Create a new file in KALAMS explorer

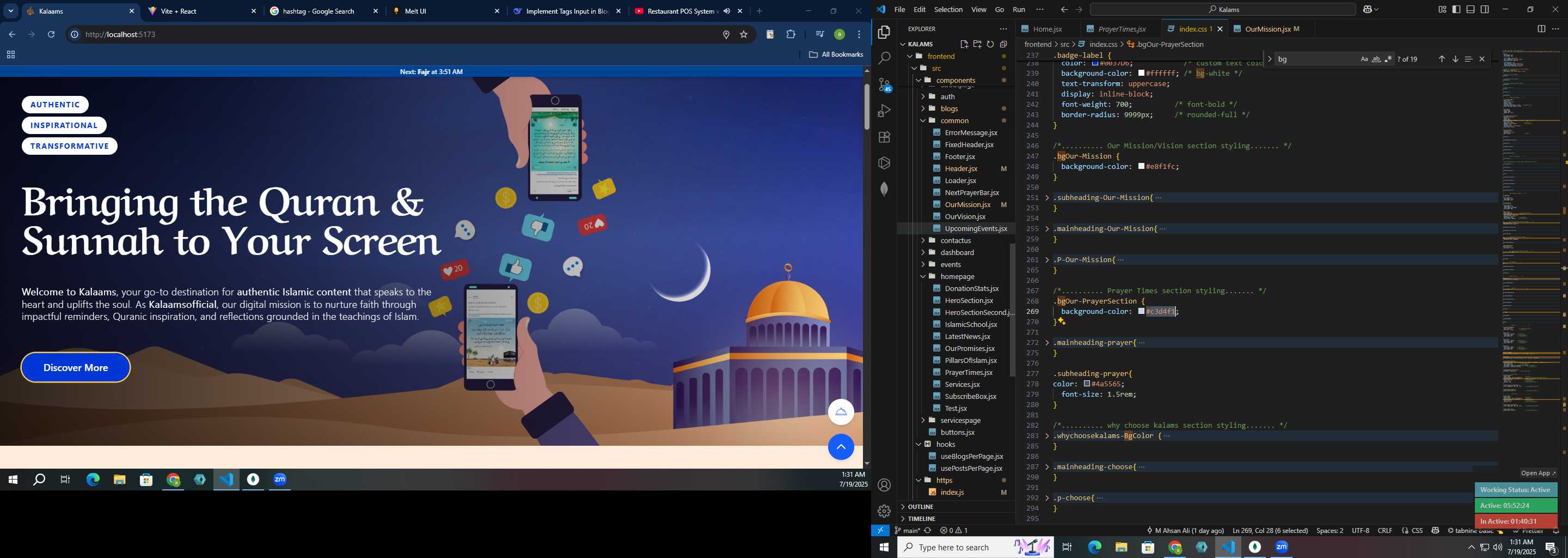point(964,44)
